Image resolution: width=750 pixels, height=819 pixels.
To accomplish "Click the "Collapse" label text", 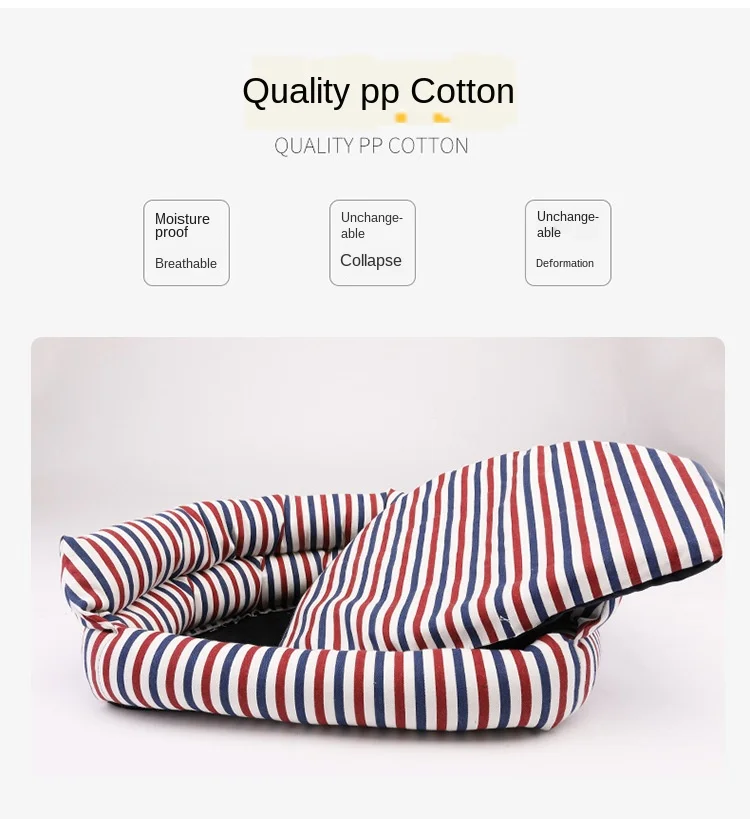I will [x=371, y=260].
